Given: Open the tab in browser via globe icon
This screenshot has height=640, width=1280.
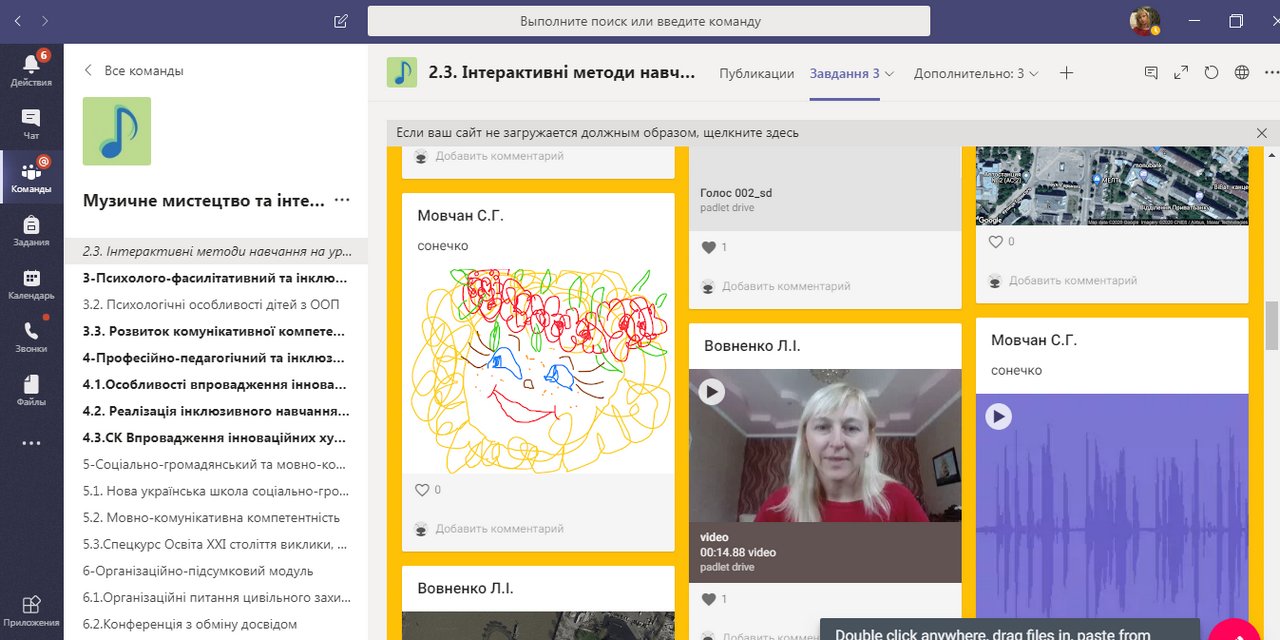Looking at the screenshot, I should pos(1242,72).
